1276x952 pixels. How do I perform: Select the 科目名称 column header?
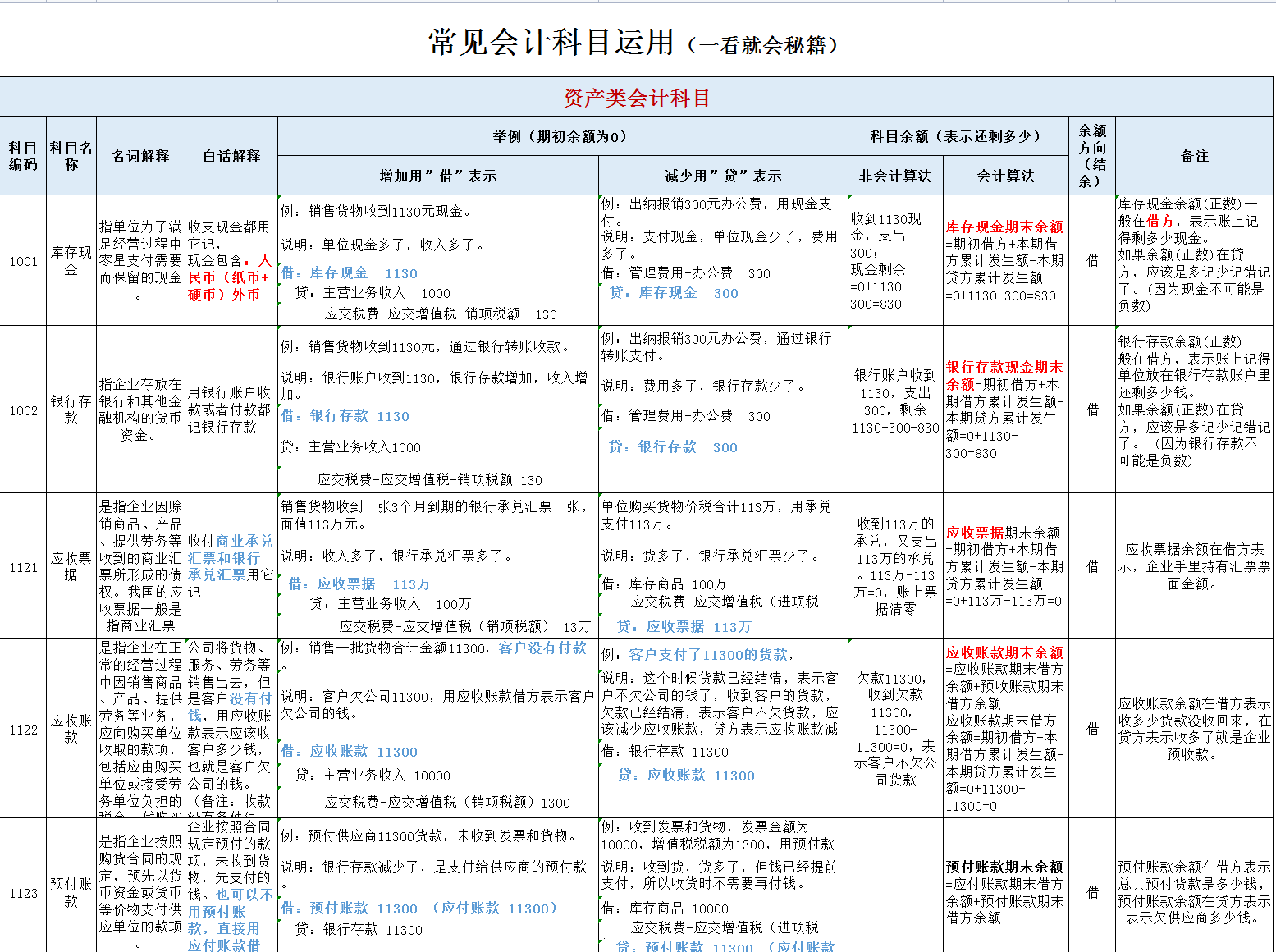71,156
